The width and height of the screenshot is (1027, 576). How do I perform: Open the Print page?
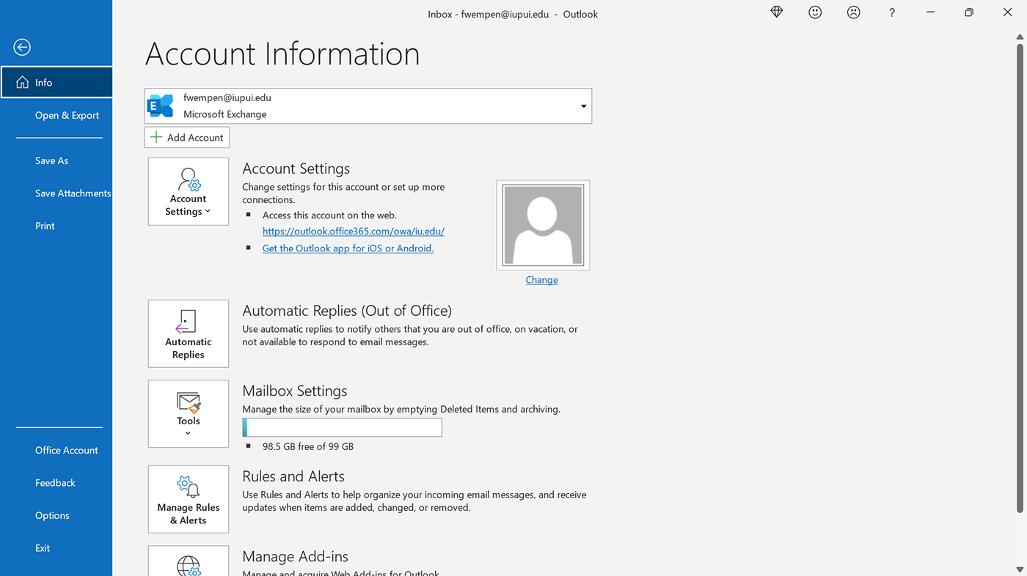(45, 226)
